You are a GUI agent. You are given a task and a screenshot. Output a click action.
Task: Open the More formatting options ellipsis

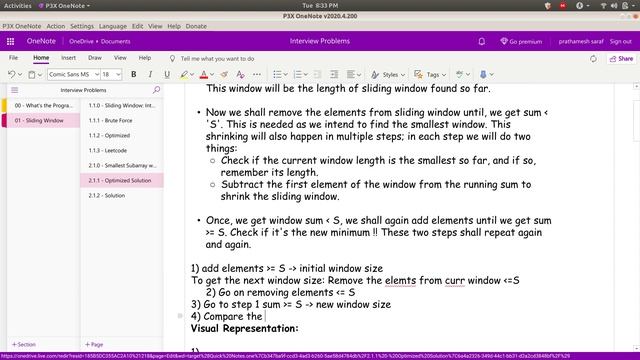coord(257,74)
